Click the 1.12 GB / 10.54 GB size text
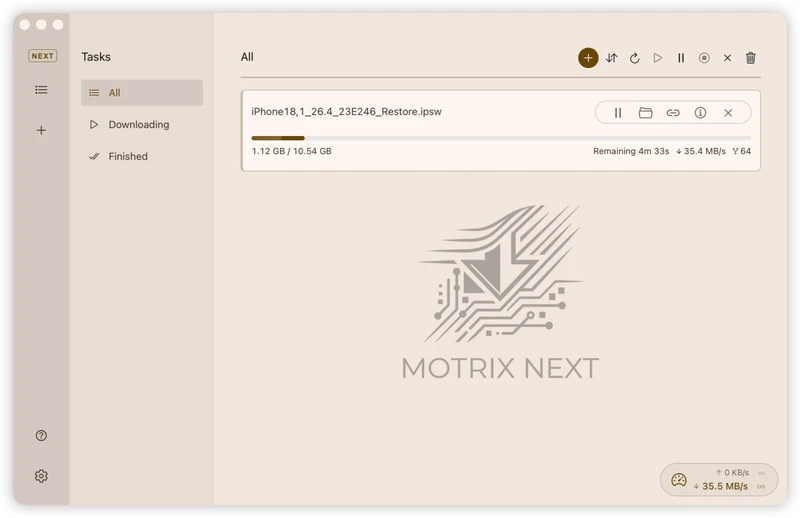800x518 pixels. click(291, 151)
